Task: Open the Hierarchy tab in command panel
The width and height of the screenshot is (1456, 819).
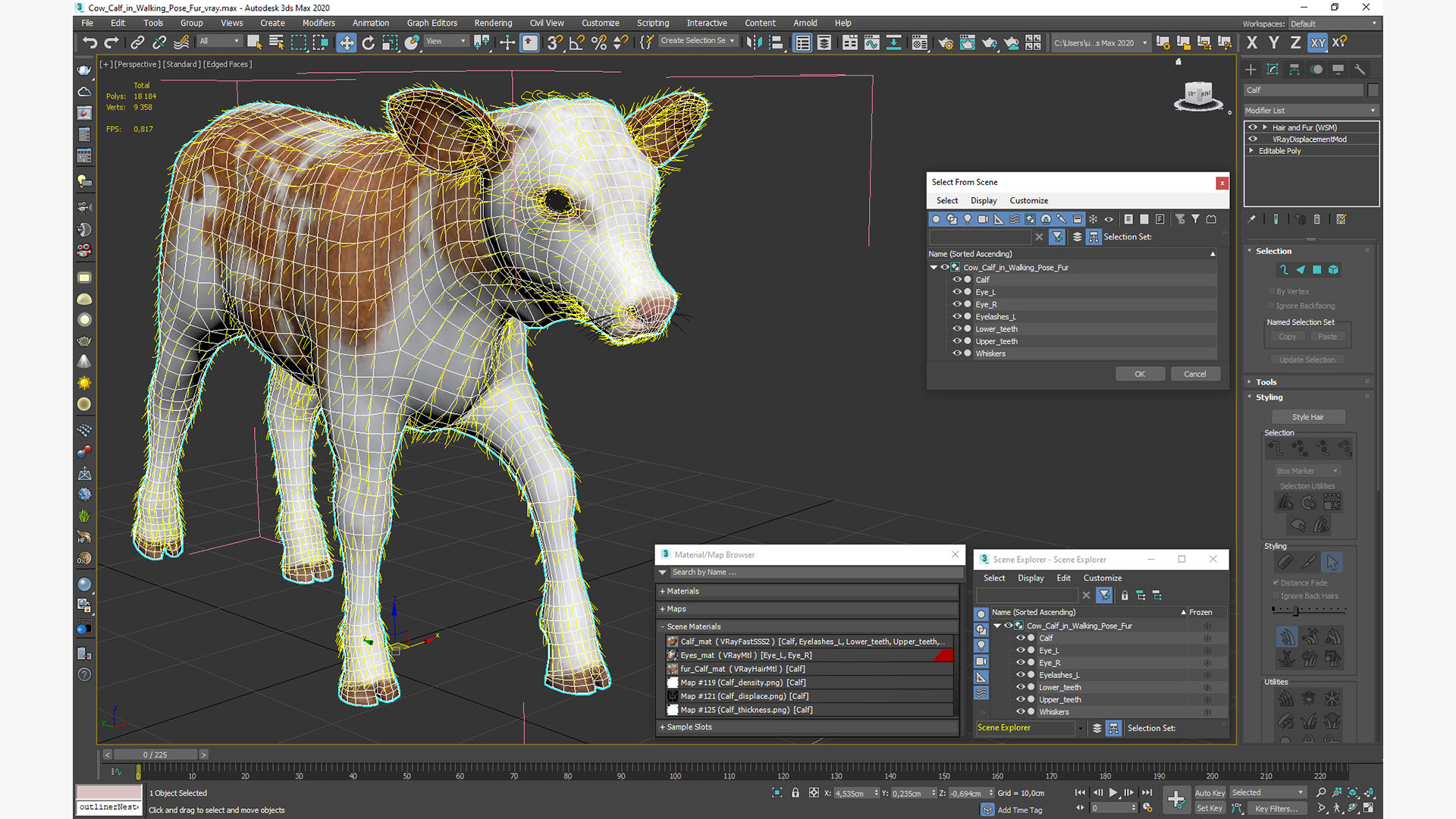Action: click(1294, 69)
